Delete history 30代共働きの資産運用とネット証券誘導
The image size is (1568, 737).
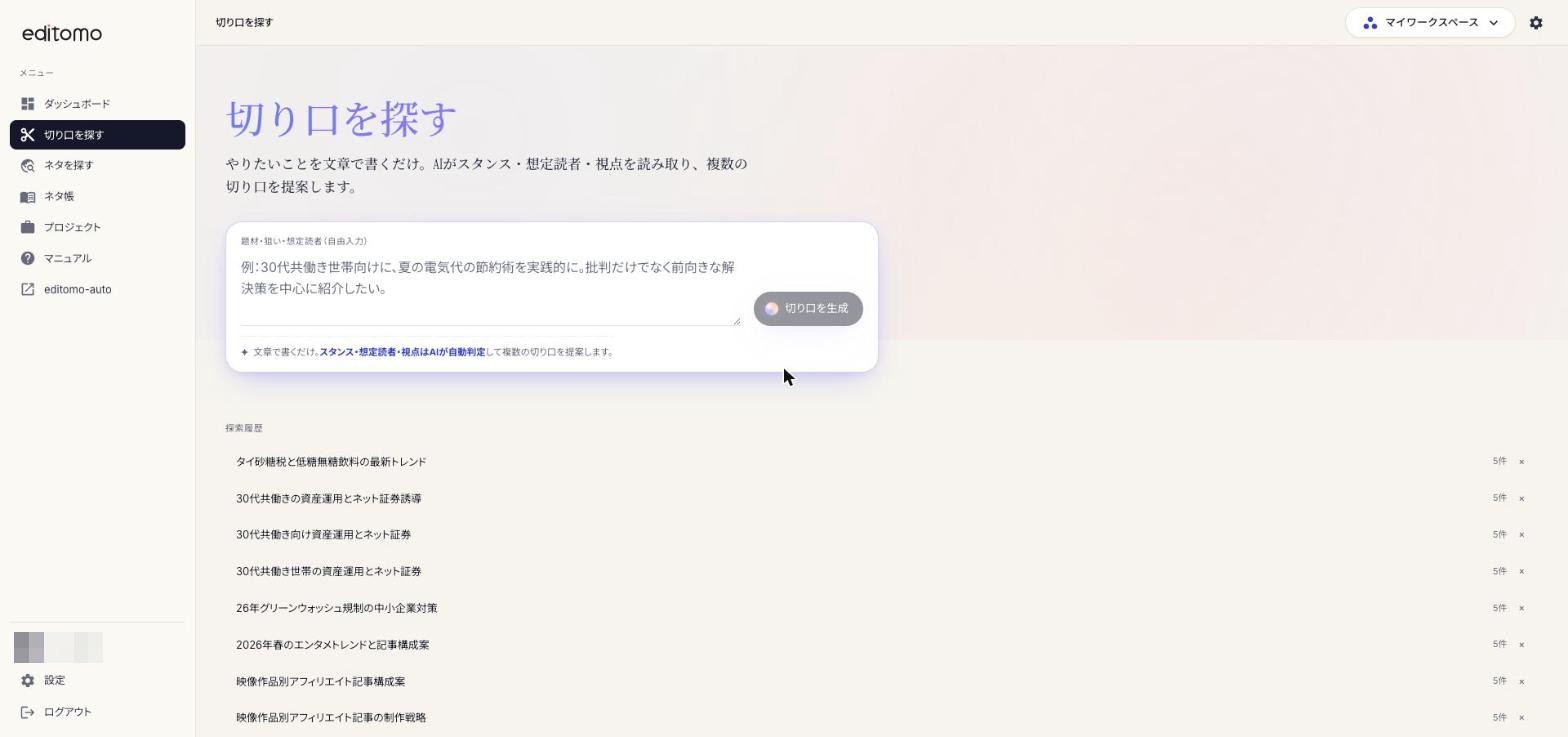click(1521, 498)
